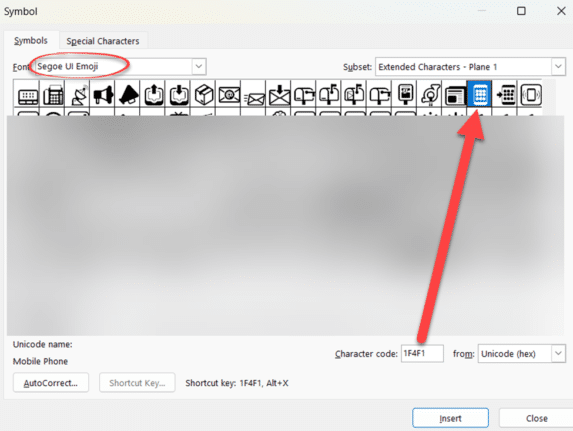The width and height of the screenshot is (573, 431).
Task: Select the postal horn symbol
Action: [x=430, y=95]
